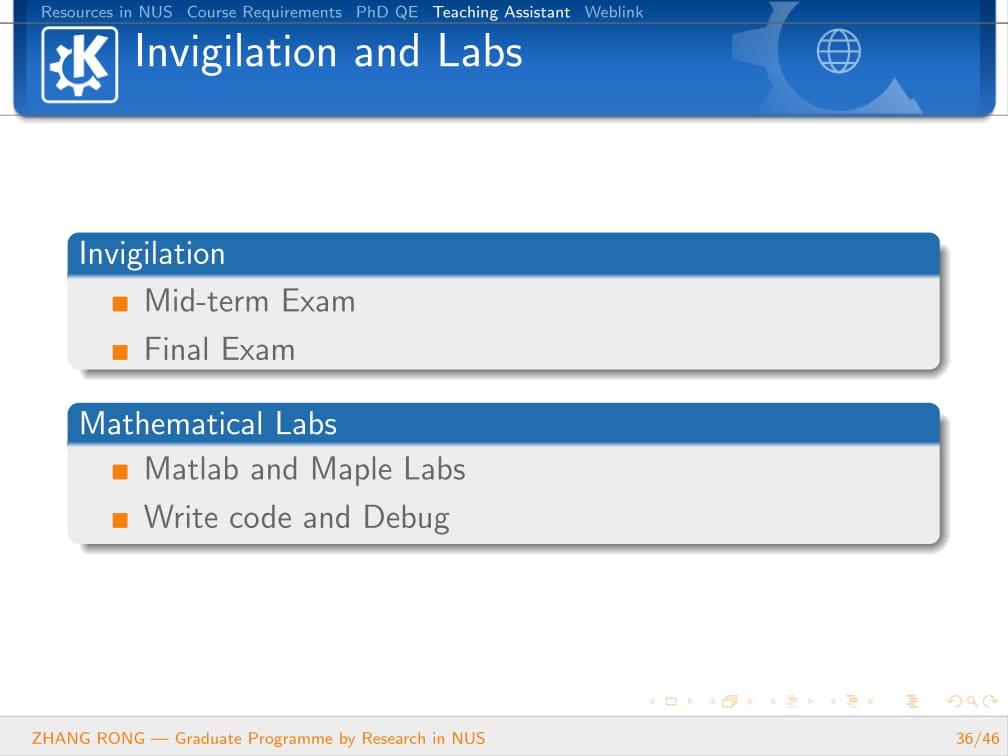
Task: Click the presentation outline lines icon
Action: [x=912, y=701]
